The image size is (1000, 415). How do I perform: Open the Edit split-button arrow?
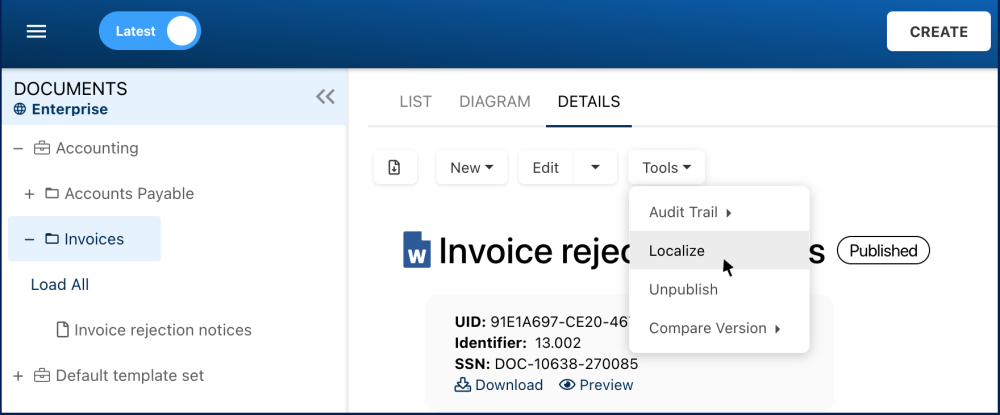coord(595,168)
